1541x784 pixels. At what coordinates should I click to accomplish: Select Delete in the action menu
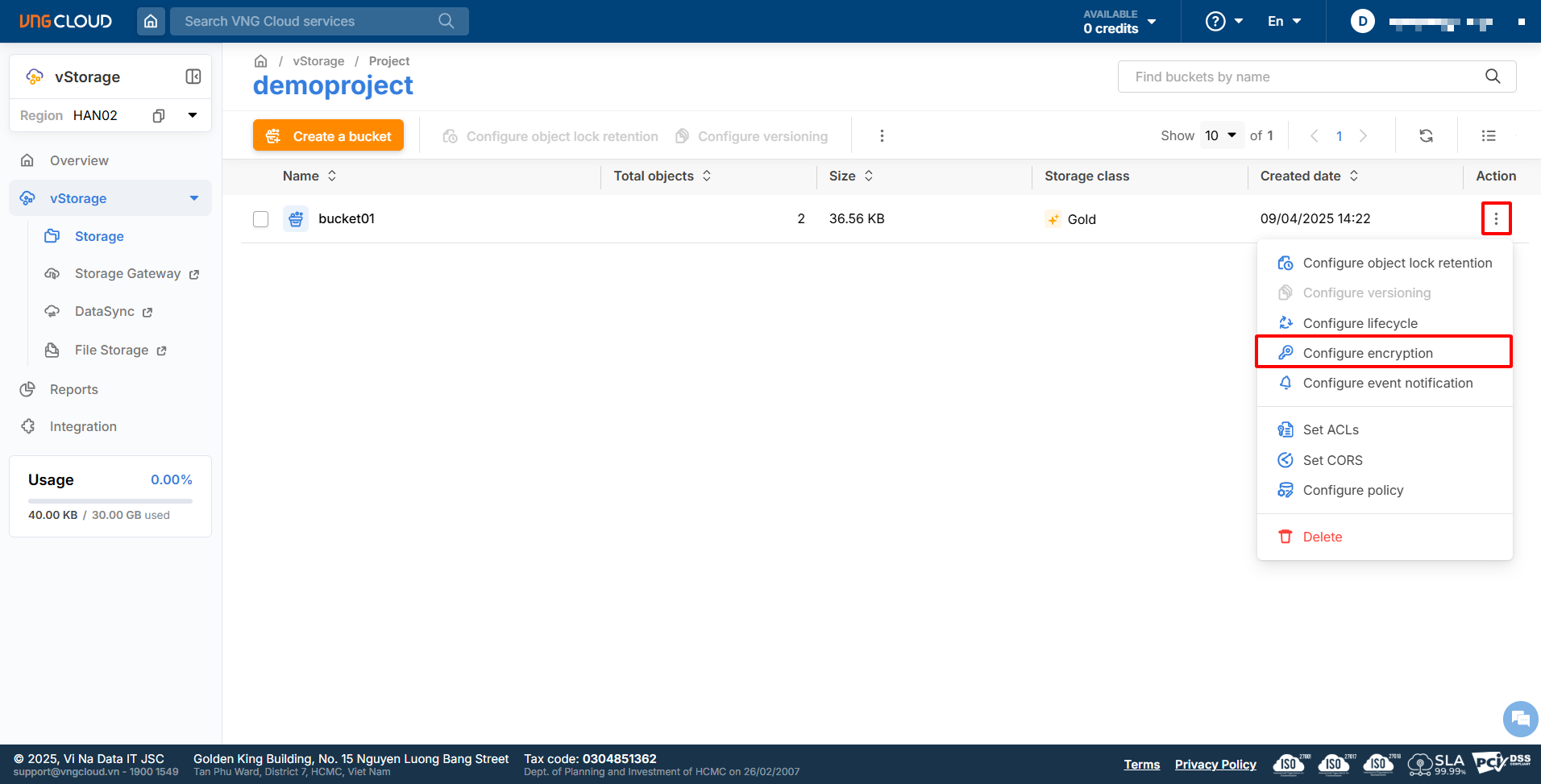[1322, 537]
